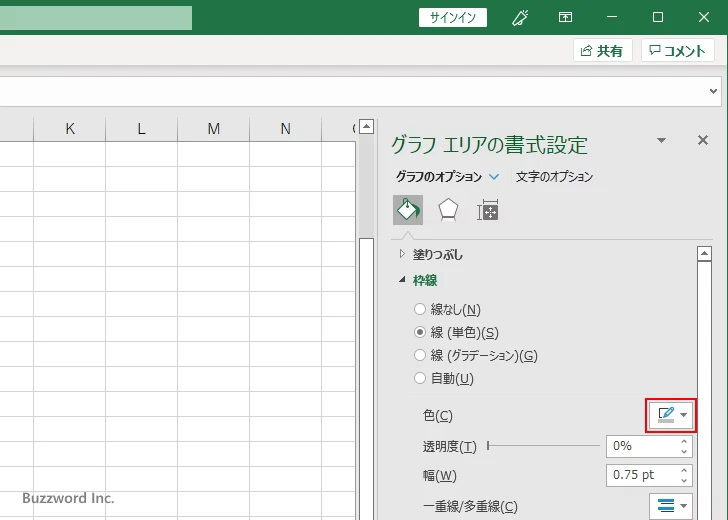Click the サインイン button
The image size is (728, 520).
pyautogui.click(x=453, y=17)
